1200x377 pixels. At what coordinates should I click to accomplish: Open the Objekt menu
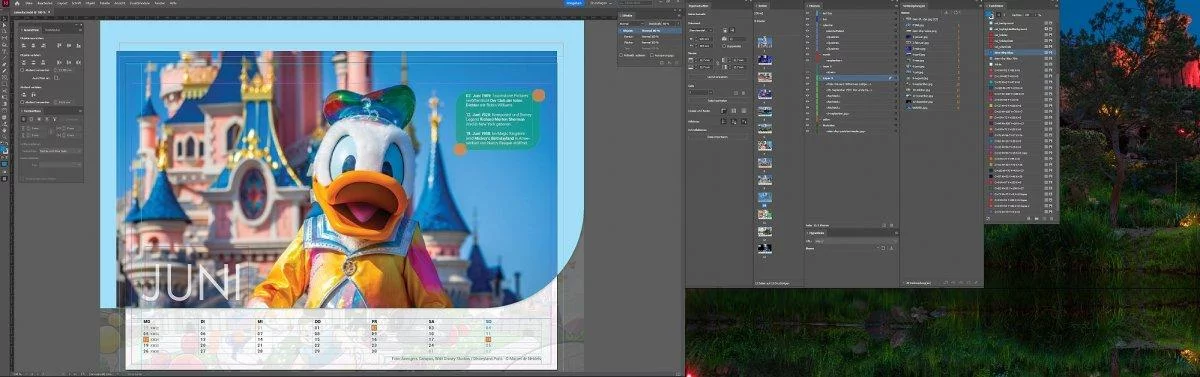[x=91, y=3]
